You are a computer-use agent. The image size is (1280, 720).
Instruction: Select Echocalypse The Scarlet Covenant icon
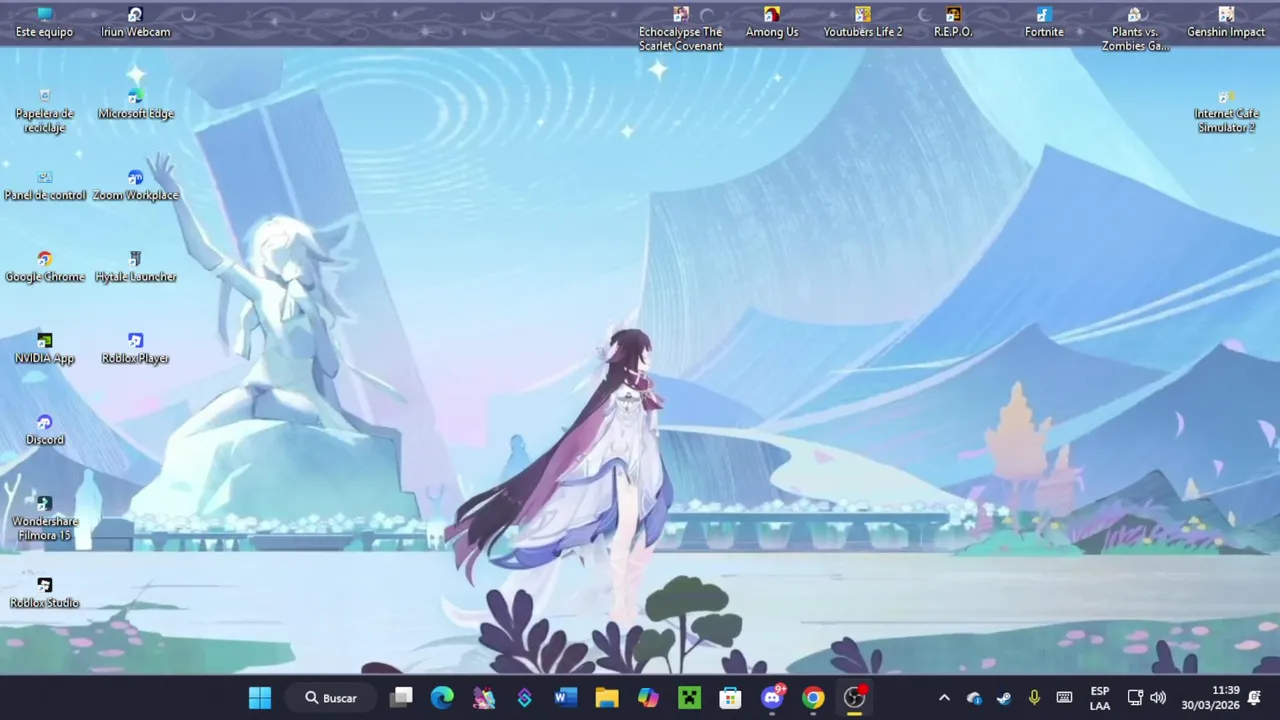click(680, 29)
